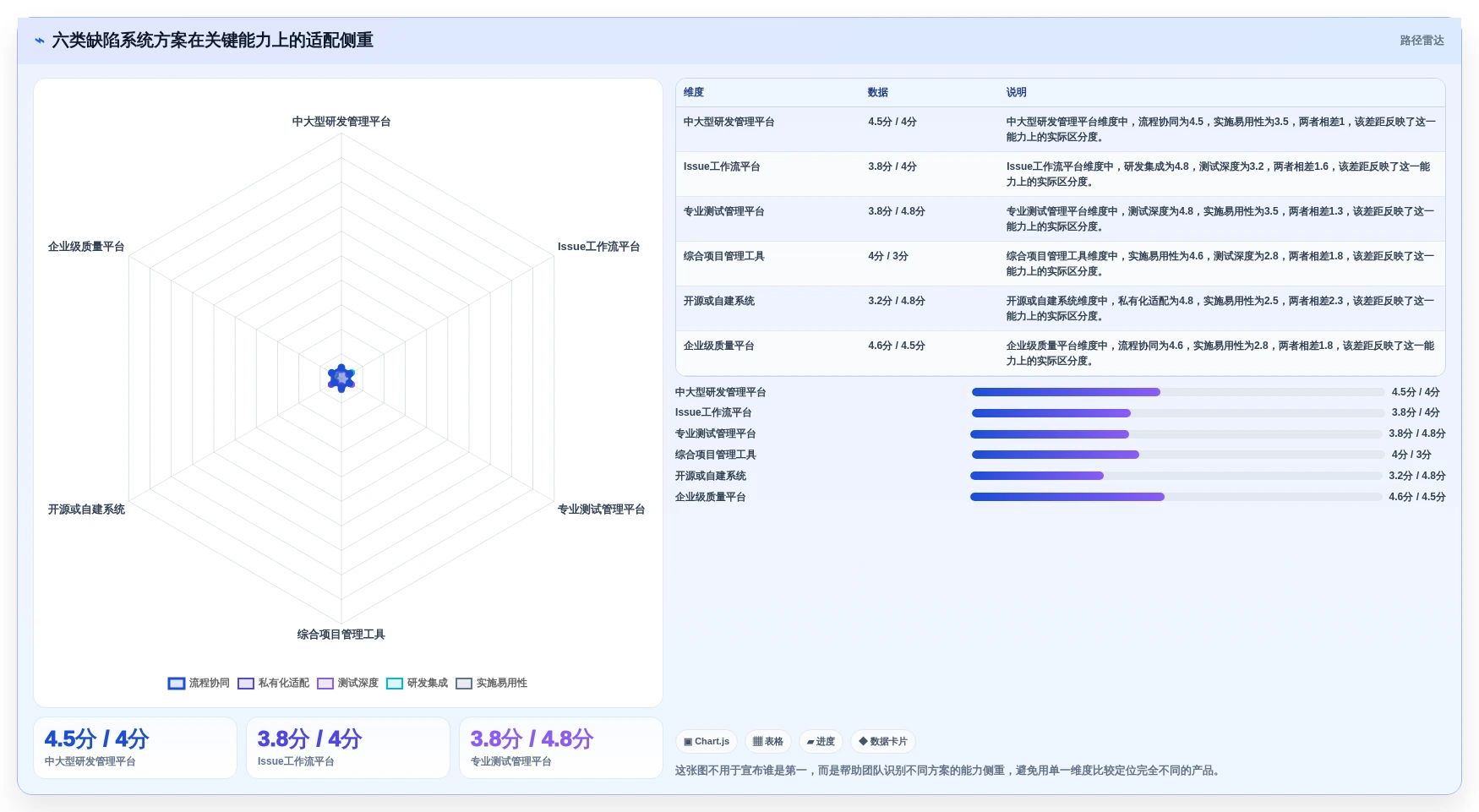Open the 4.5分 / 4分 中大型研发管理平台 card
The image size is (1479, 812).
(135, 748)
